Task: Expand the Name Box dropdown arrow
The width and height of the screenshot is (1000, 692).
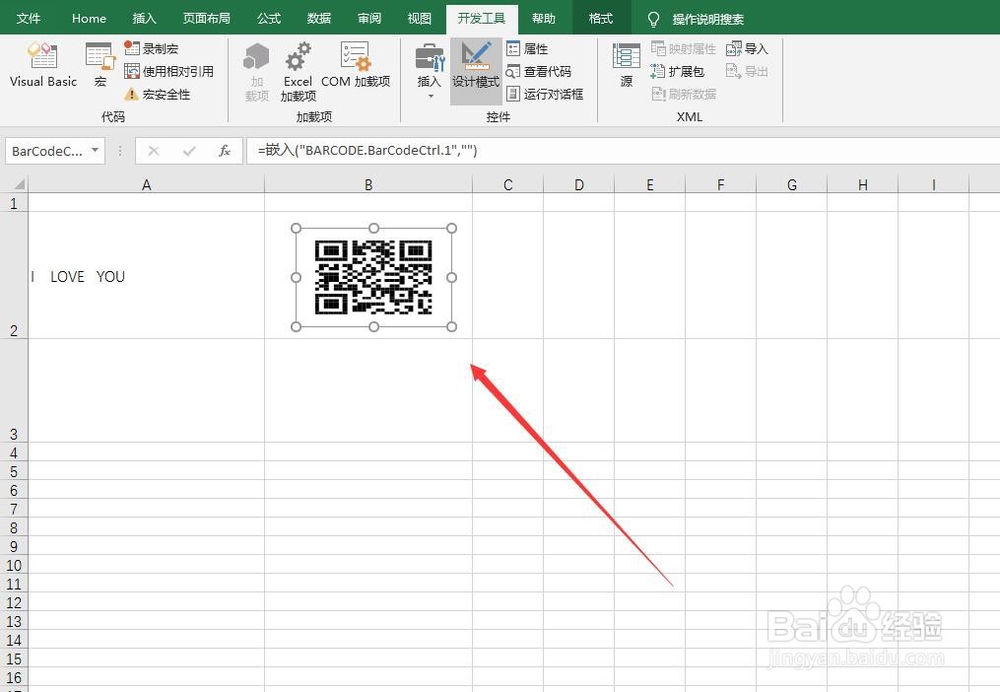Action: tap(95, 151)
